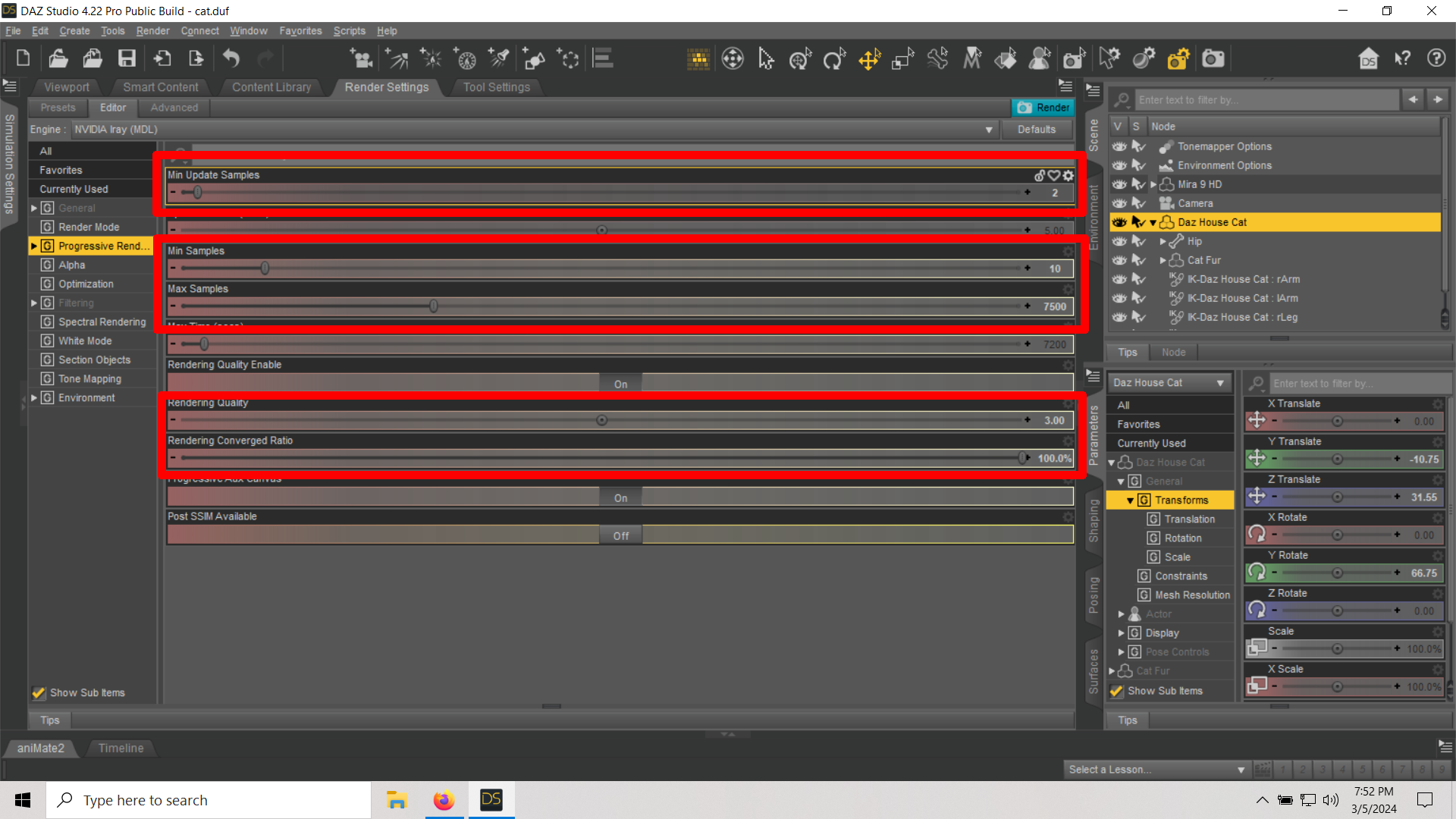Viewport: 1456px width, 819px height.
Task: Expand the Mira 9 HD node
Action: click(1153, 184)
